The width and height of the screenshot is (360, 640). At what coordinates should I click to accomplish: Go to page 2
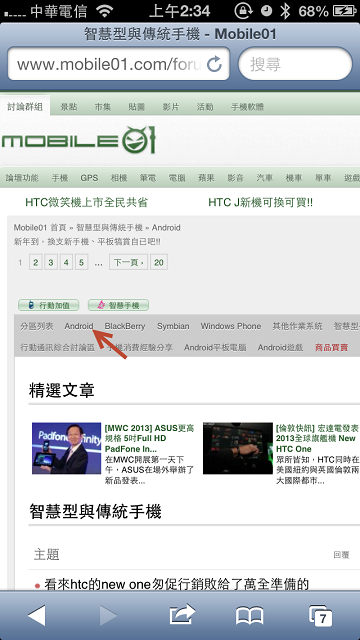tap(36, 262)
